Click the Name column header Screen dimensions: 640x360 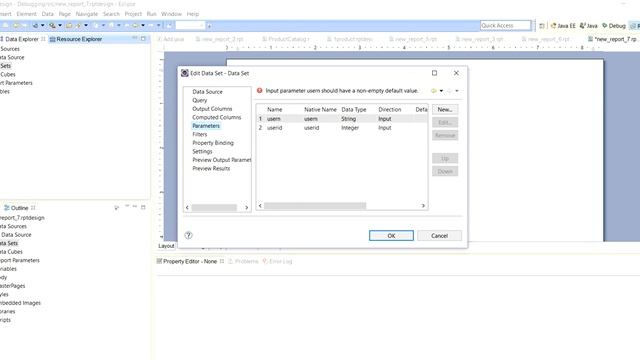(275, 109)
